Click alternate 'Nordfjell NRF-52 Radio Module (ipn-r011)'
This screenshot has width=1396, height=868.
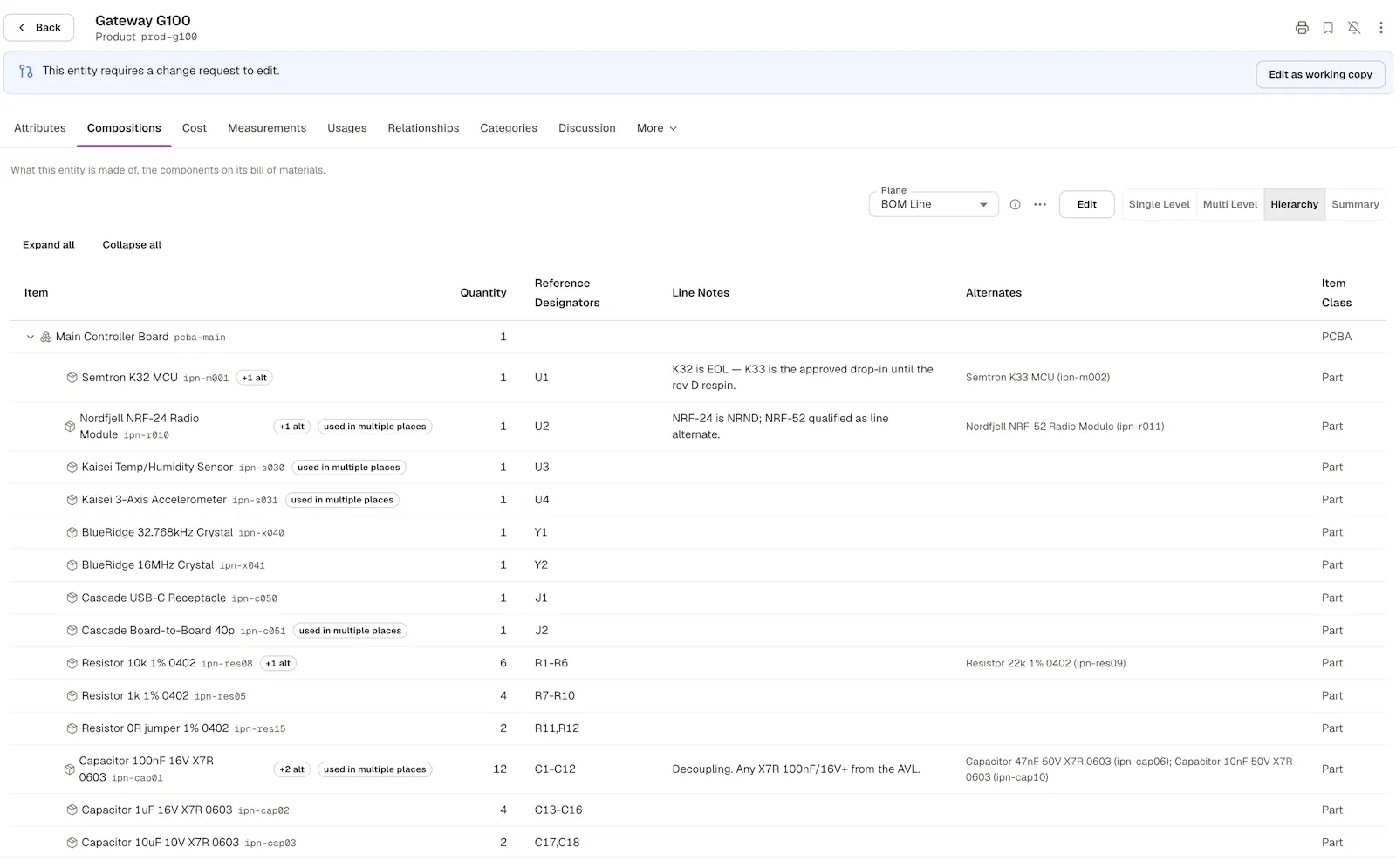tap(1064, 427)
